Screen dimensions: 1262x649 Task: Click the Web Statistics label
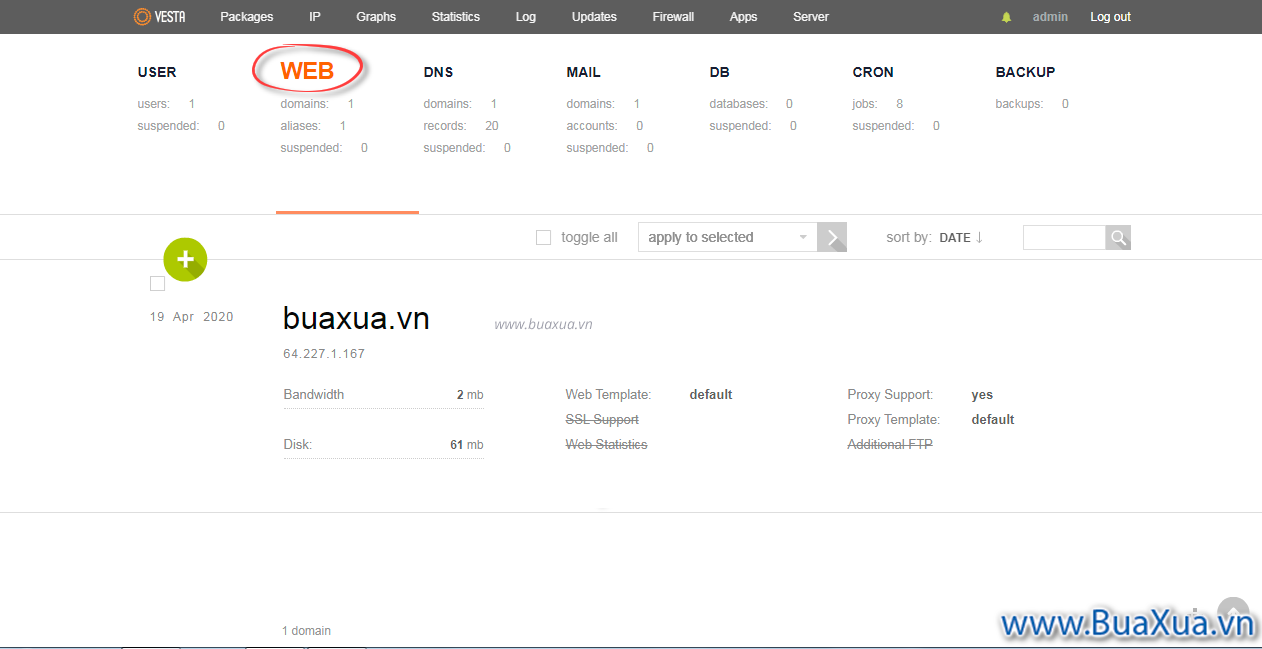[606, 444]
